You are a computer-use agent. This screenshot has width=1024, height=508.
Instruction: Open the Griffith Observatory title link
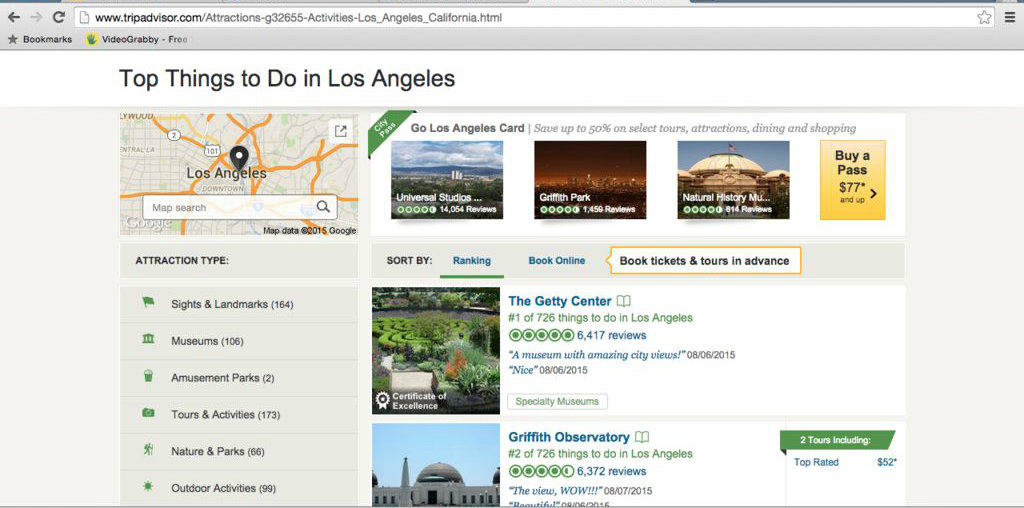click(x=569, y=437)
